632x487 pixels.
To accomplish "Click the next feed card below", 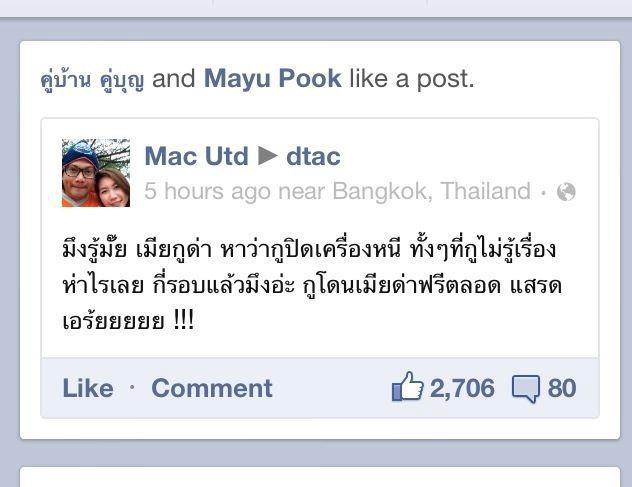I will (320, 477).
